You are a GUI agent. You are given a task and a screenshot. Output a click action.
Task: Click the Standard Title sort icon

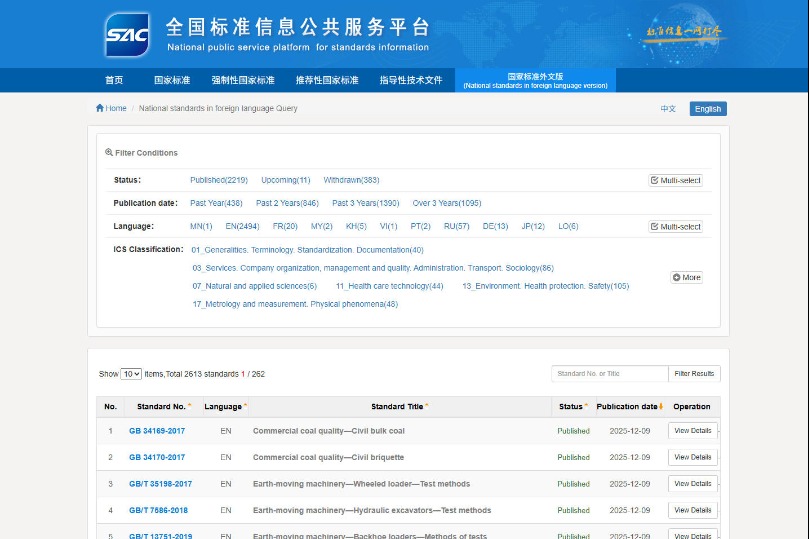pos(427,406)
